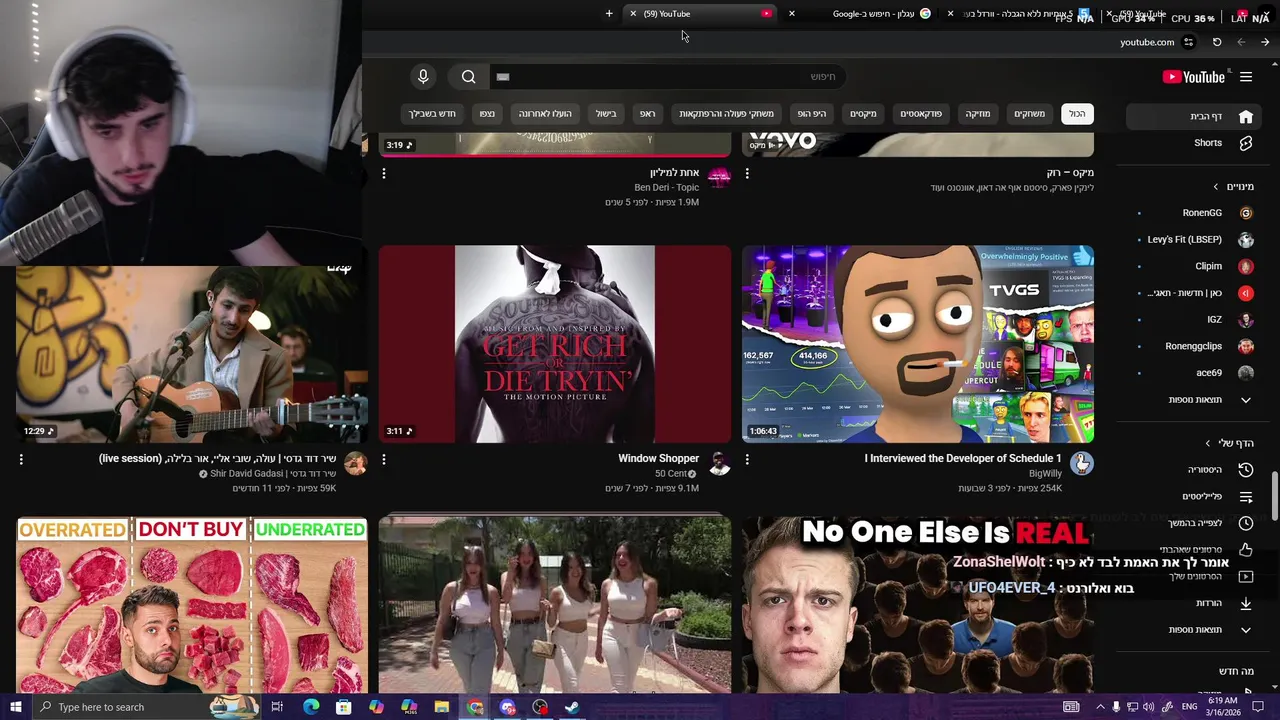Select the 'חדש בשבילך' filter chip
The width and height of the screenshot is (1280, 720).
click(x=432, y=114)
